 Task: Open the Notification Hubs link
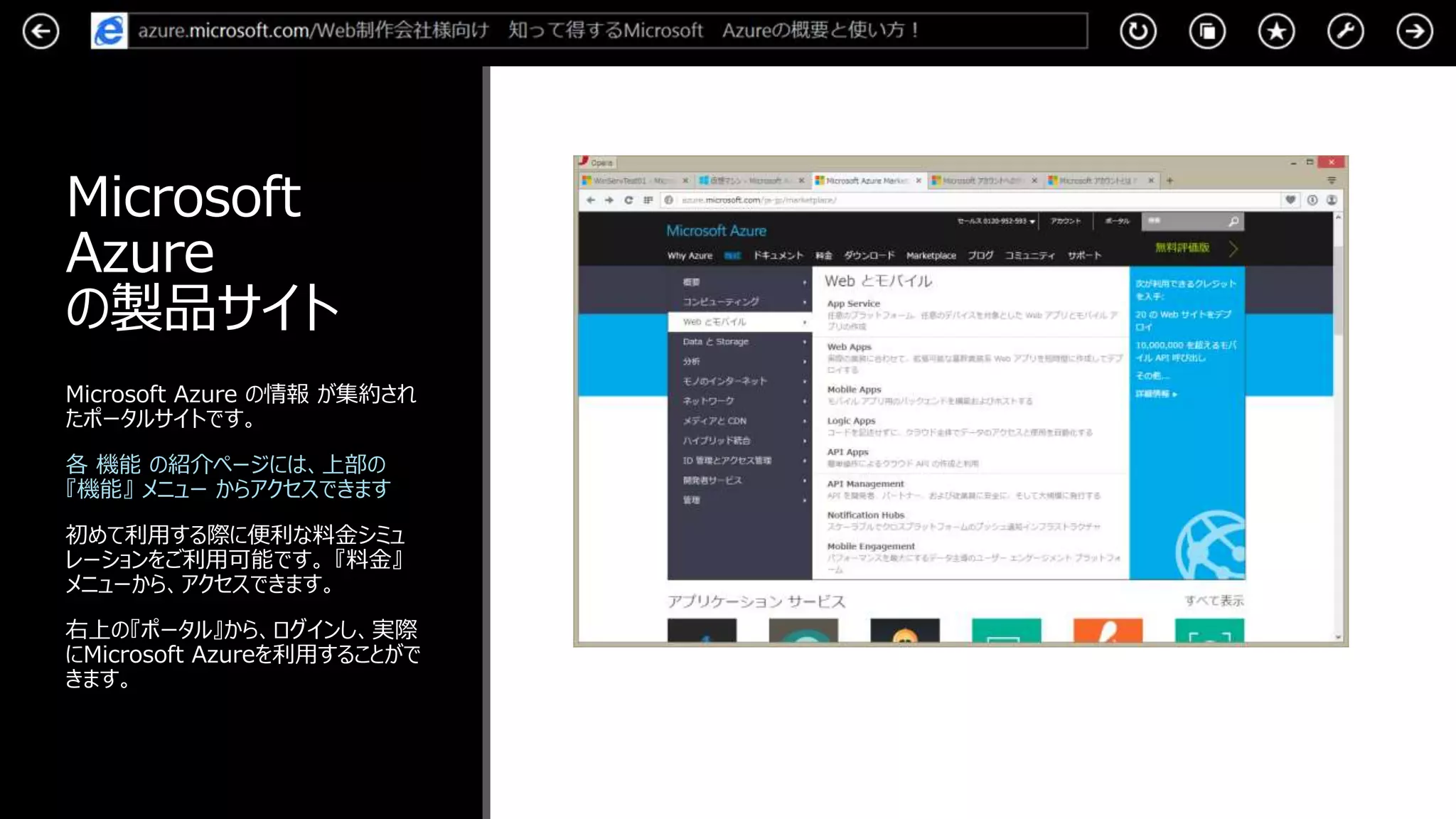point(865,515)
